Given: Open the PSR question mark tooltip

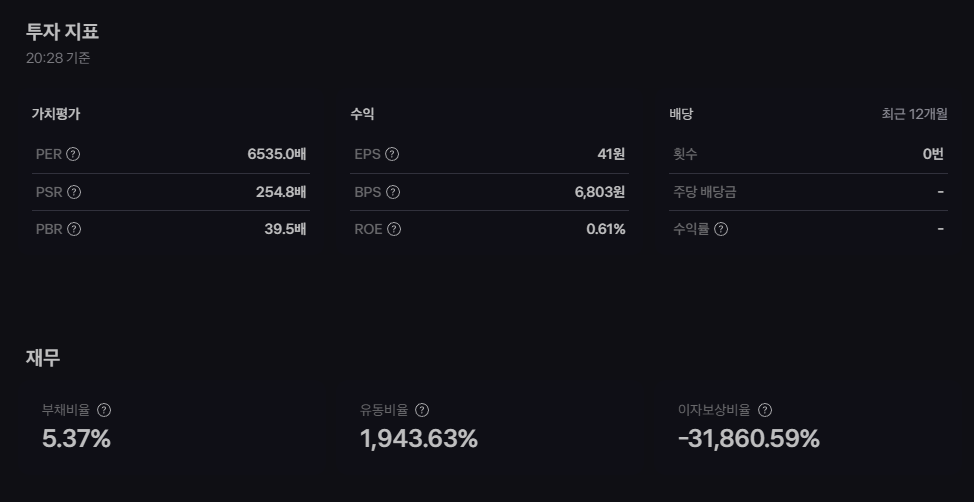Looking at the screenshot, I should pyautogui.click(x=74, y=192).
